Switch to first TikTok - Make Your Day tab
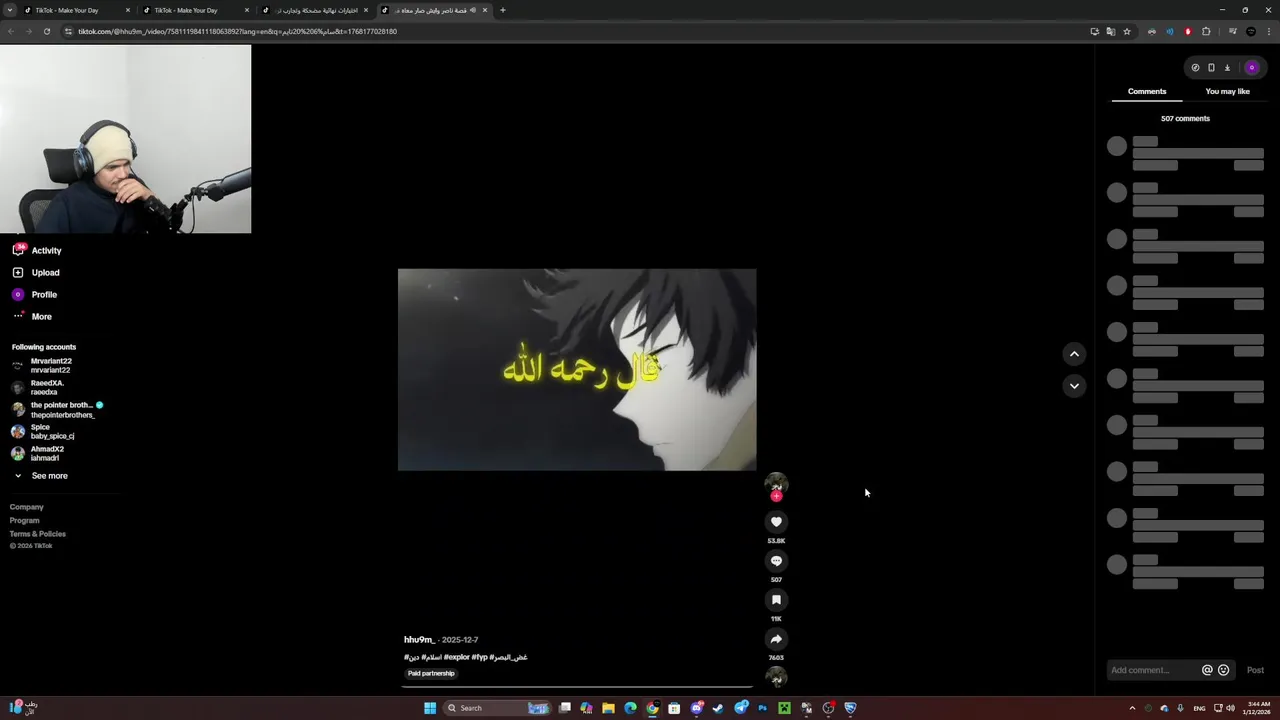The height and width of the screenshot is (720, 1280). (77, 10)
